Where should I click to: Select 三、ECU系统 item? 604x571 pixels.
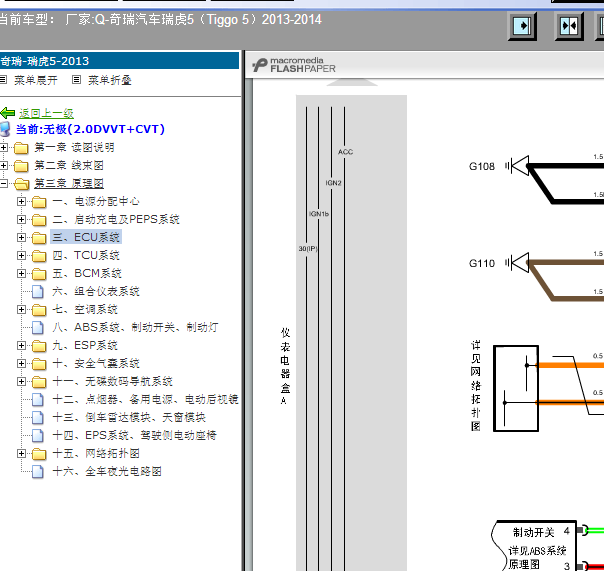point(86,237)
